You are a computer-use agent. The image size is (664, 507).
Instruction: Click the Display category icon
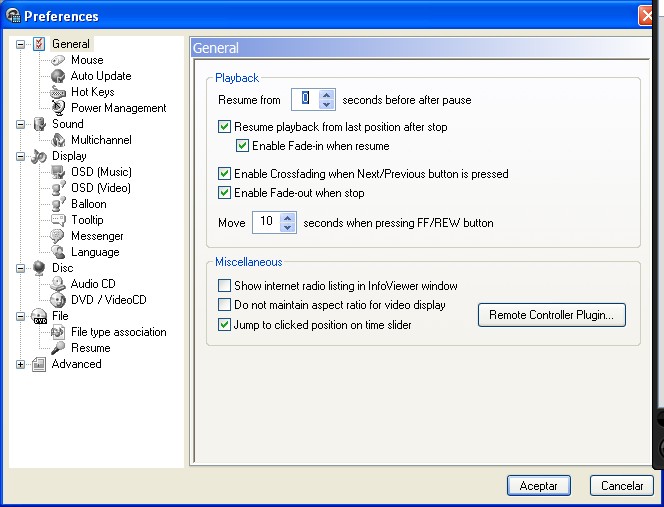39,156
